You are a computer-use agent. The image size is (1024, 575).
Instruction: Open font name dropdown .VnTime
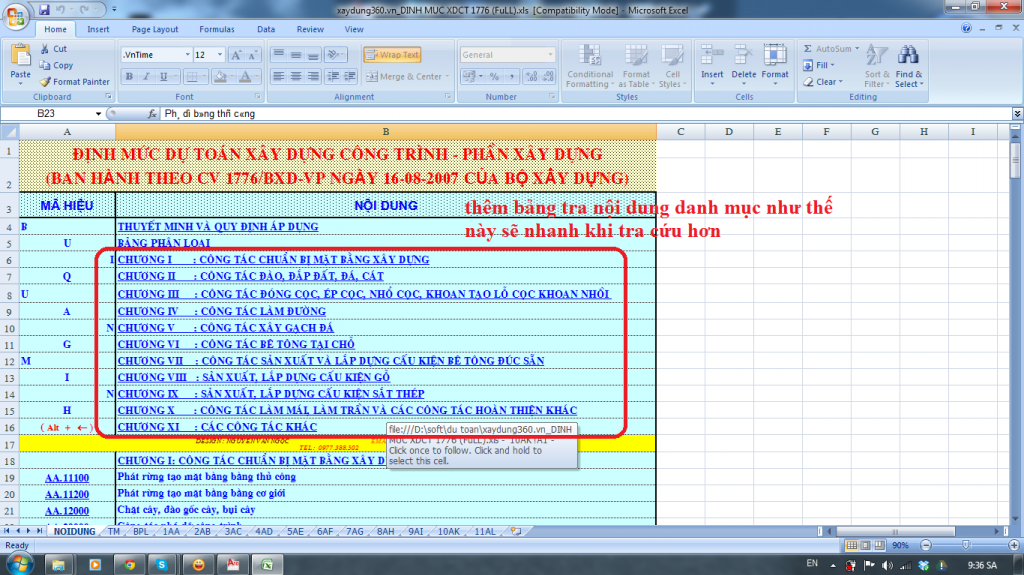187,55
